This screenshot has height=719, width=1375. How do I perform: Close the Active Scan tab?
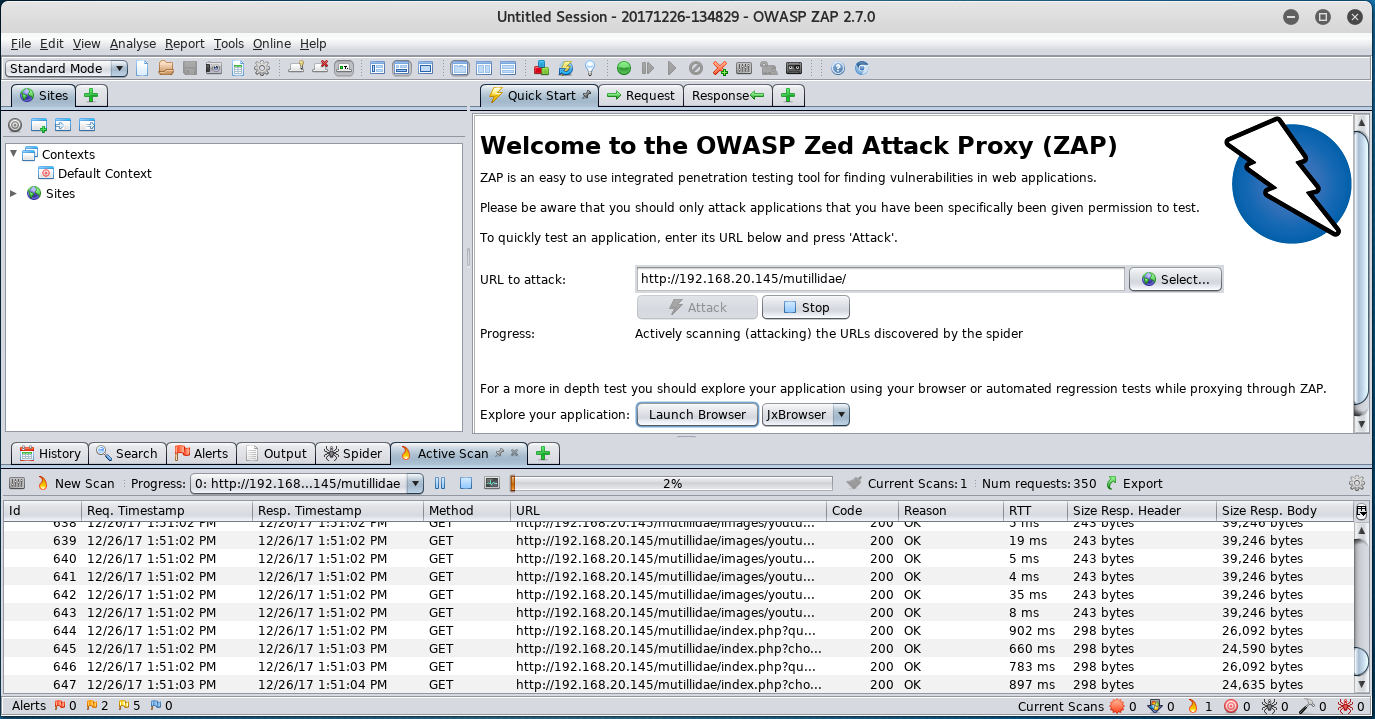(515, 453)
